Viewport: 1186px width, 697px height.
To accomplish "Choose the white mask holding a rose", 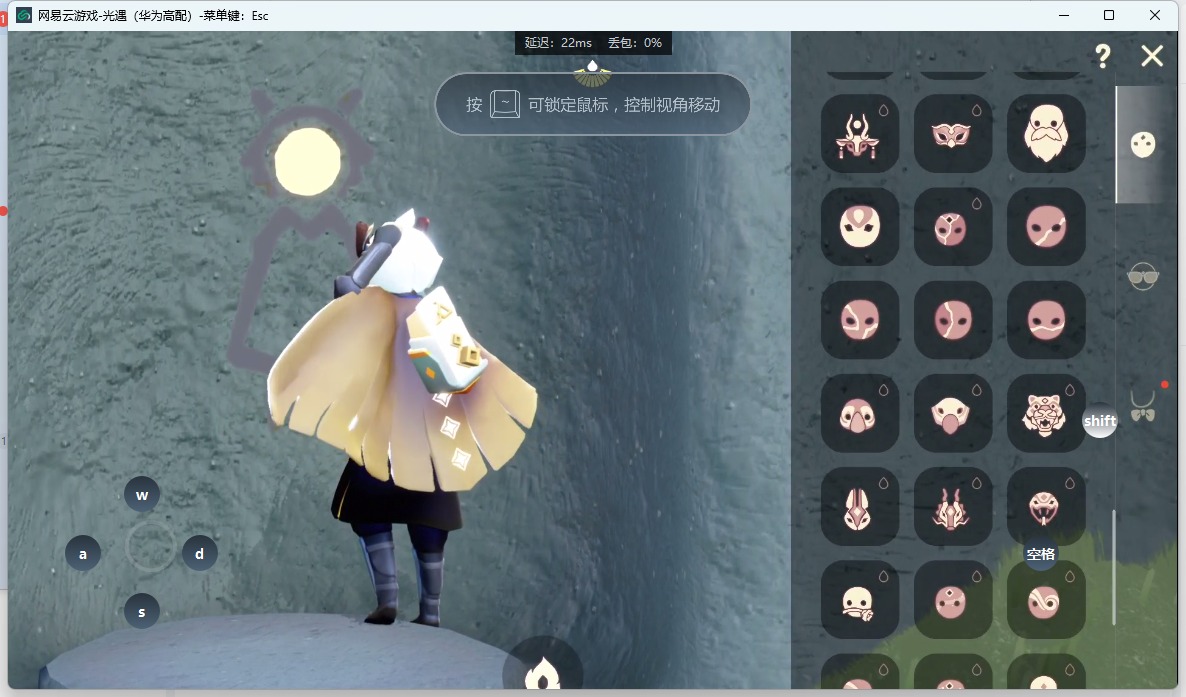I will (x=860, y=600).
